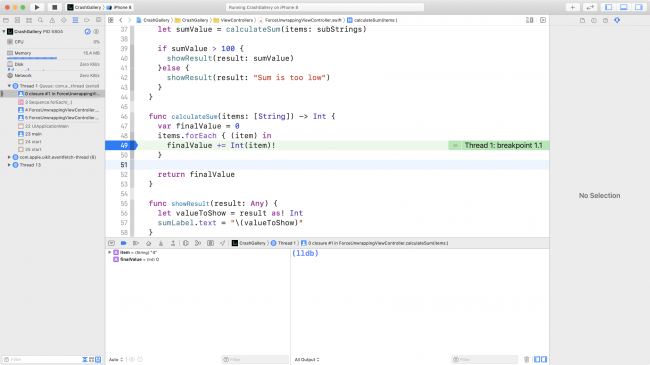The height and width of the screenshot is (365, 650).
Task: Click the code review arrows button
Action: point(590,7)
